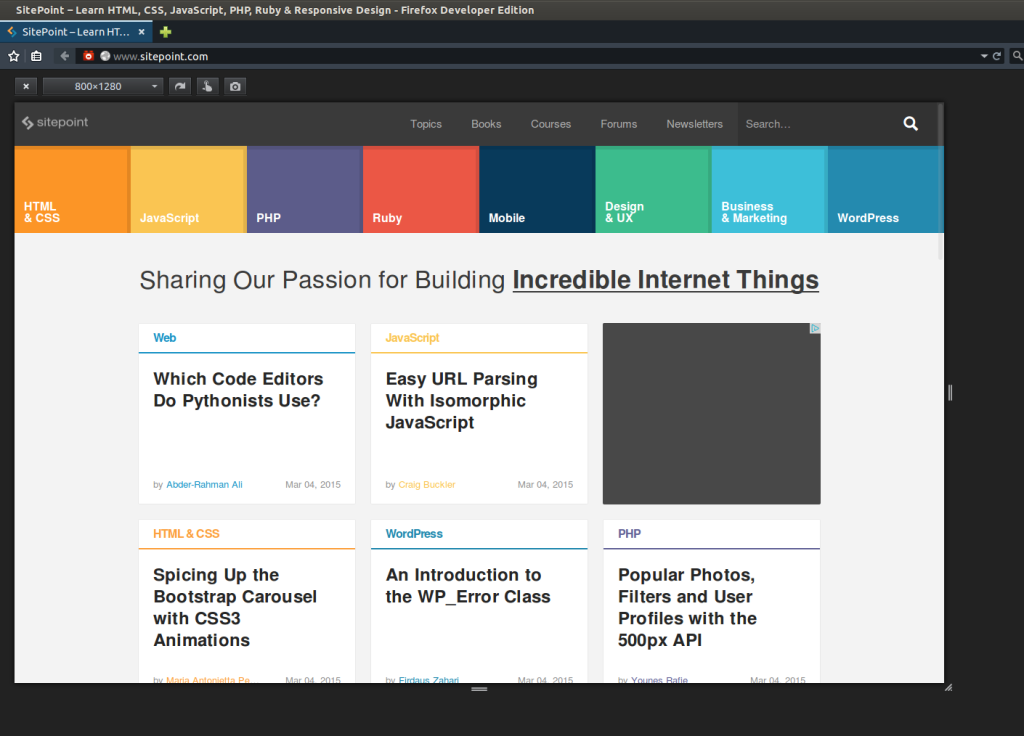The height and width of the screenshot is (736, 1024).
Task: Expand the URL bar history dropdown
Action: pos(984,56)
